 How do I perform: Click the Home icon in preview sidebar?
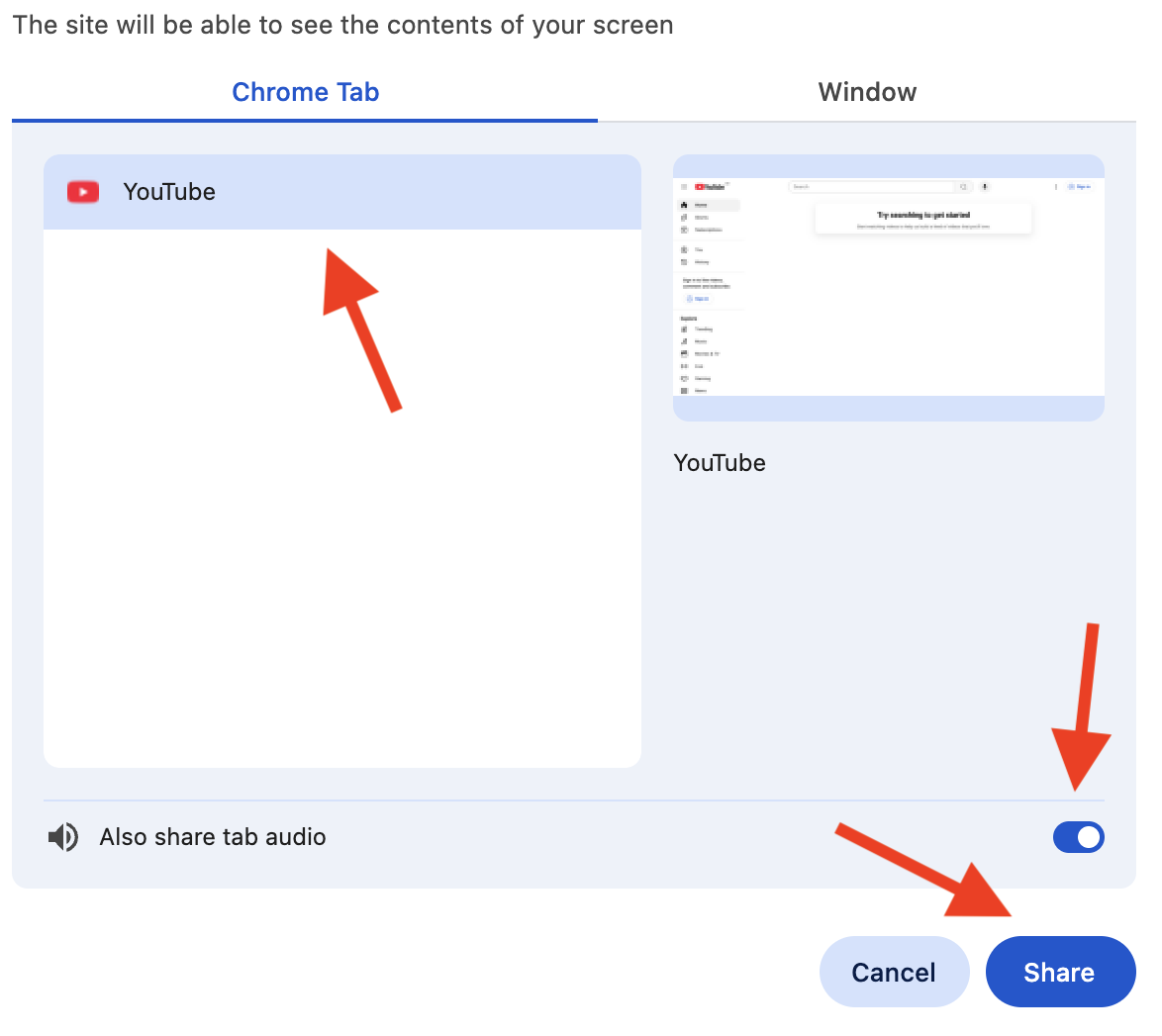point(684,205)
